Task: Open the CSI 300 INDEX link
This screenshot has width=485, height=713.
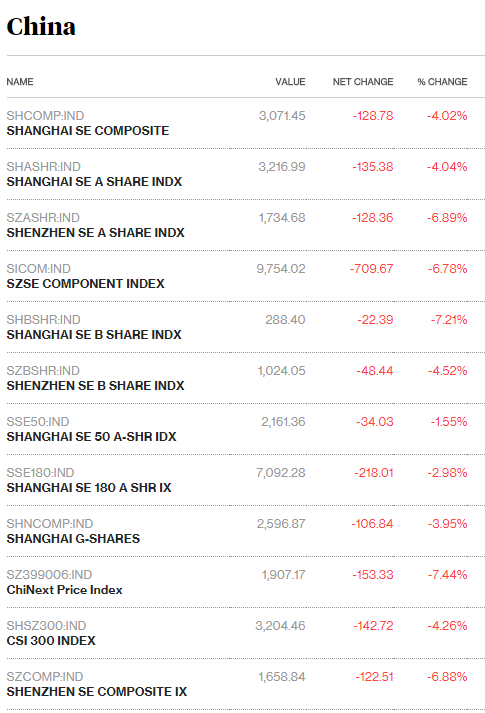Action: pyautogui.click(x=51, y=641)
